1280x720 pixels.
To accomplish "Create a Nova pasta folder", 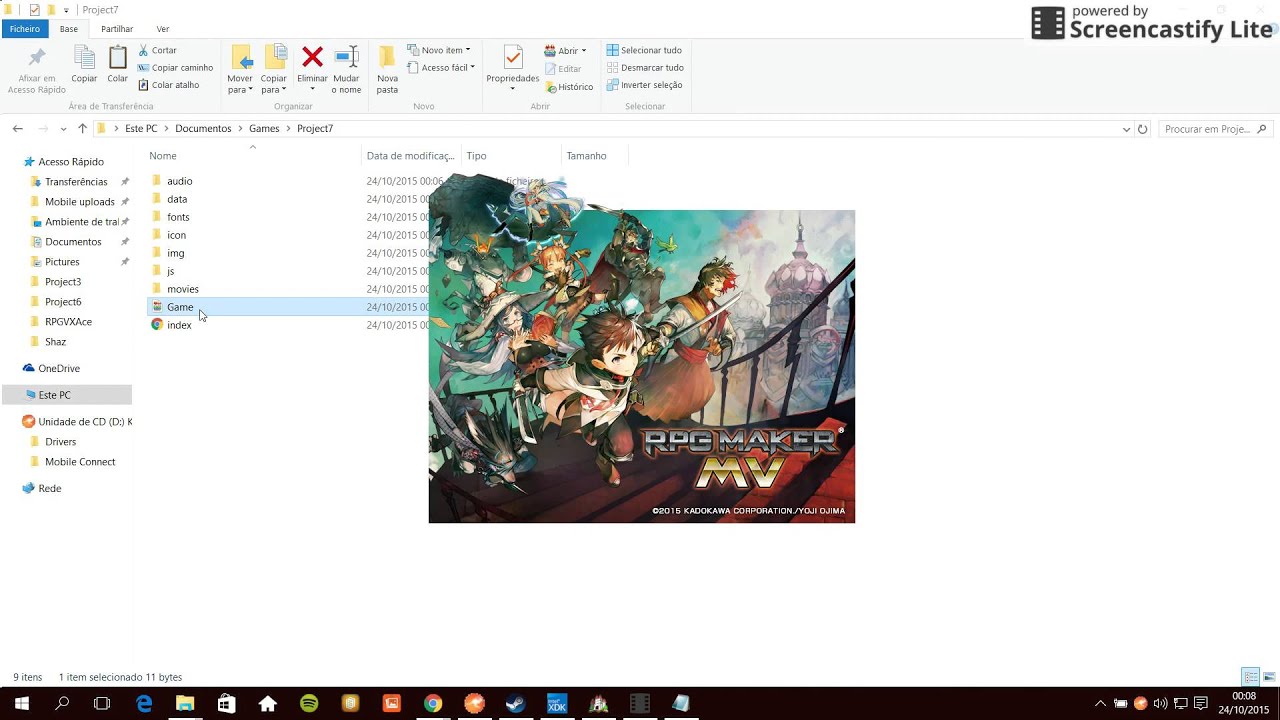I will 387,68.
